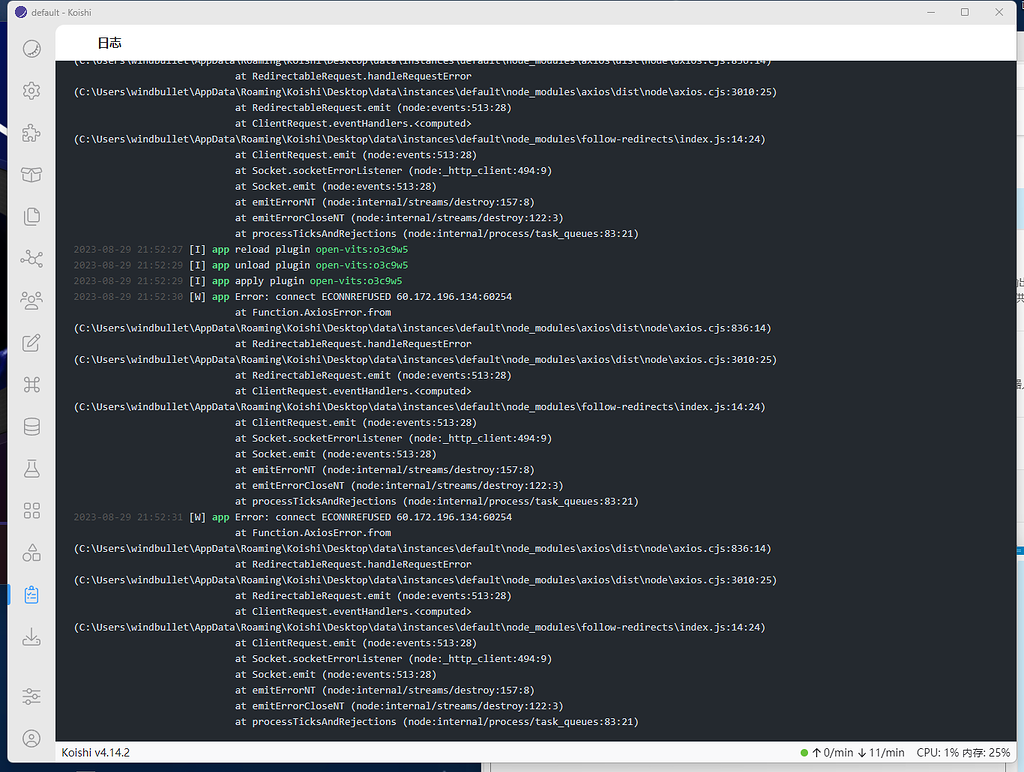Click the 'reload plugin' log line
Image resolution: width=1024 pixels, height=772 pixels.
tap(241, 249)
